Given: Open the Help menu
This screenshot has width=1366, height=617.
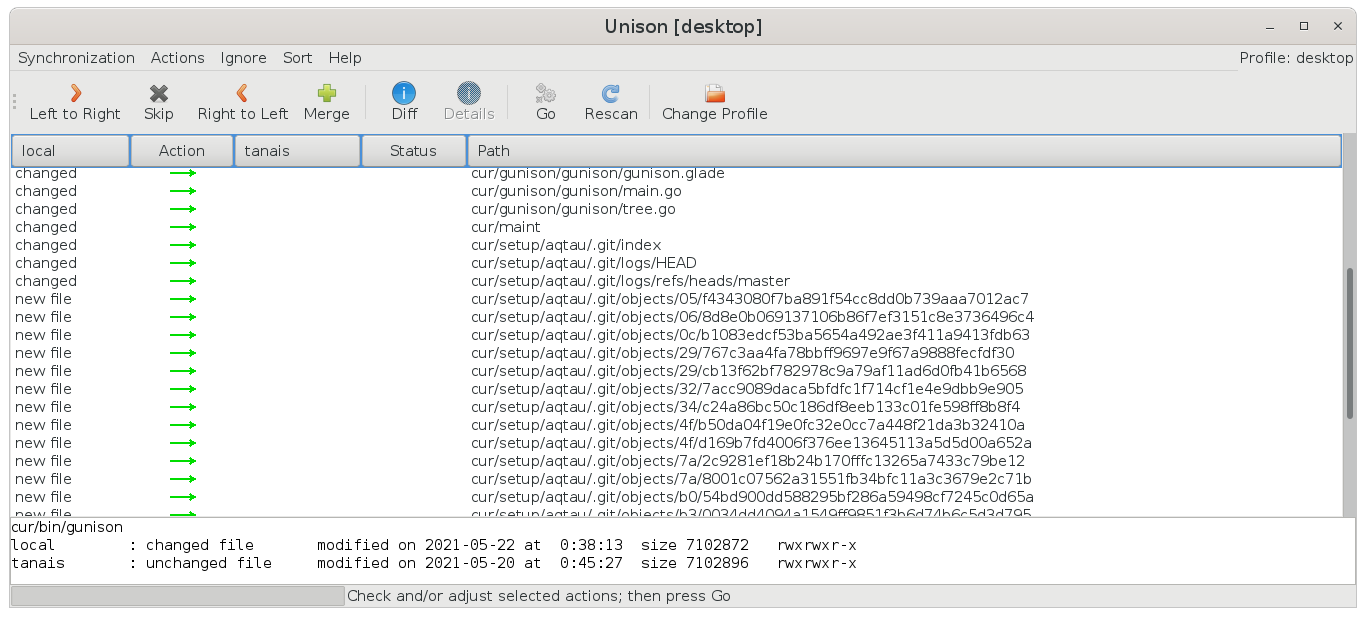Looking at the screenshot, I should pyautogui.click(x=345, y=58).
